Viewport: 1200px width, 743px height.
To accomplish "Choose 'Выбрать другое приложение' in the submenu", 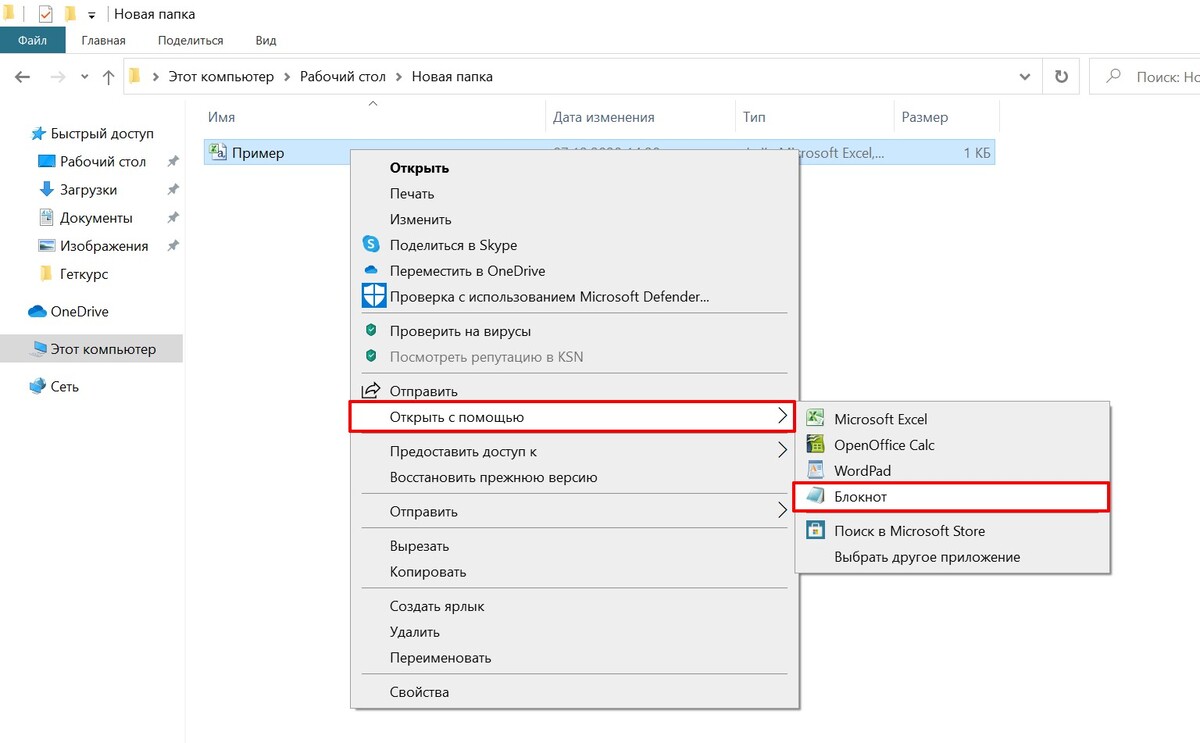I will 927,557.
